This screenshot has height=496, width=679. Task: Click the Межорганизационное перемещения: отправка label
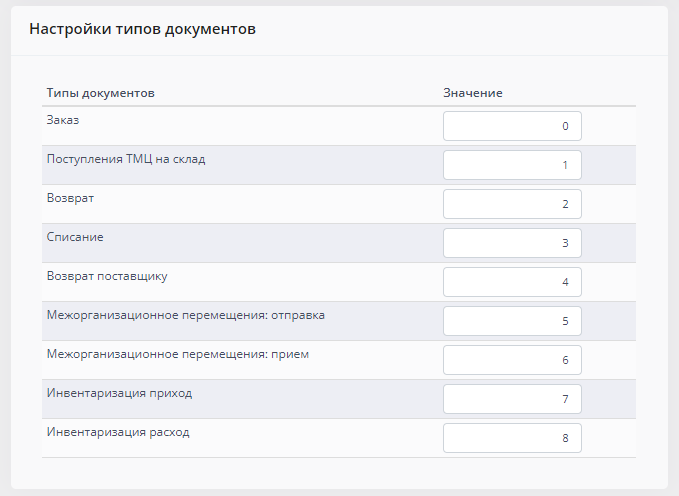pyautogui.click(x=186, y=315)
